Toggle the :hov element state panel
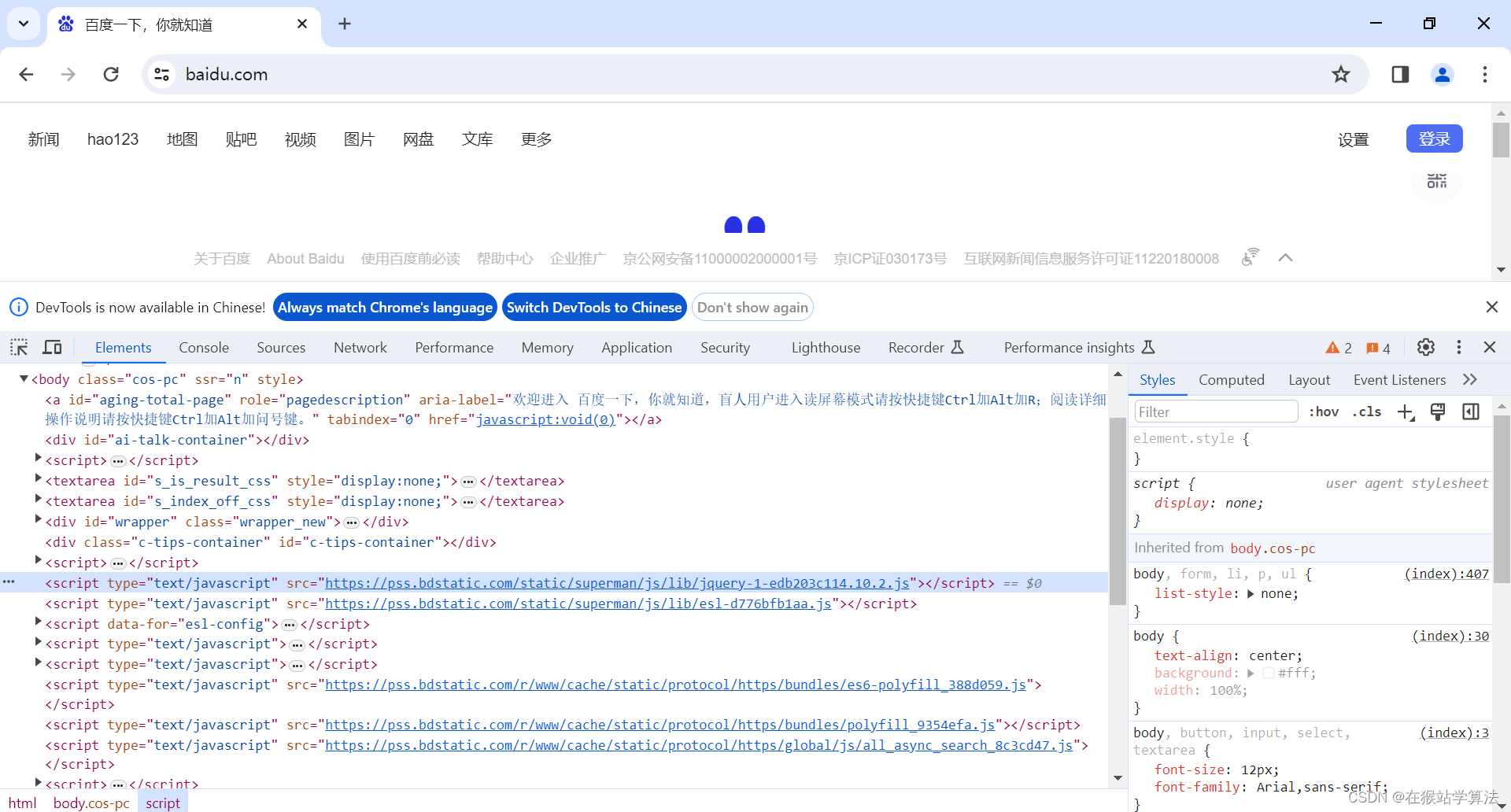Image resolution: width=1511 pixels, height=812 pixels. coord(1324,412)
